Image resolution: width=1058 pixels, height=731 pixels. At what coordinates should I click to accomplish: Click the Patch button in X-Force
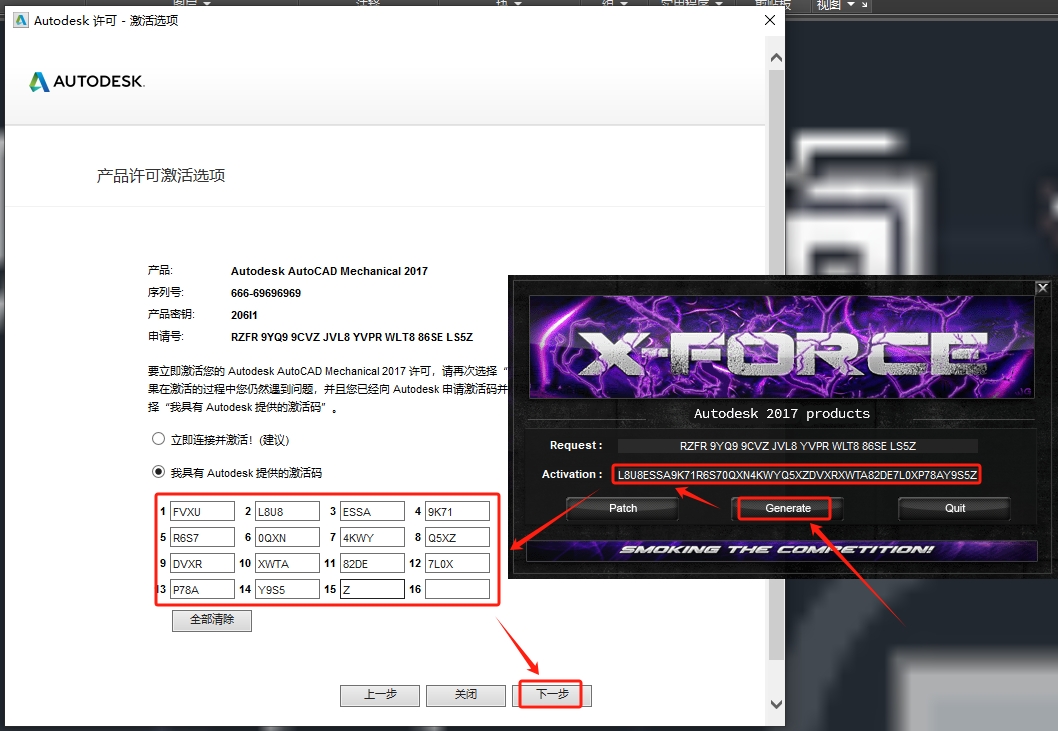pos(623,508)
